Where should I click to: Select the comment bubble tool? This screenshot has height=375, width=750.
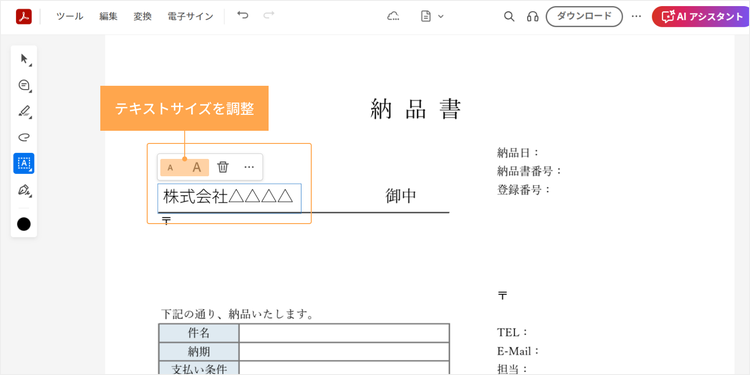[24, 86]
